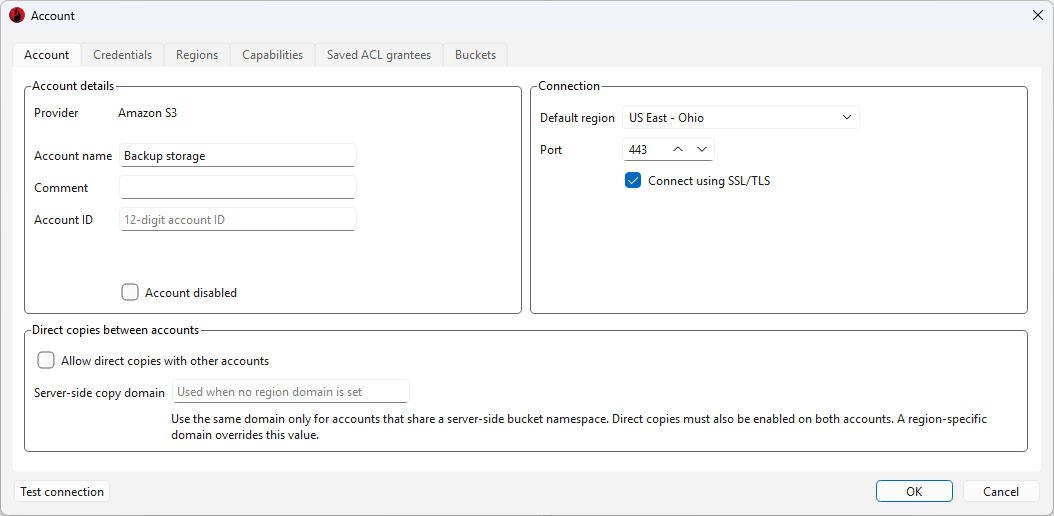Click the Account name input field
Viewport: 1054px width, 516px height.
point(238,155)
